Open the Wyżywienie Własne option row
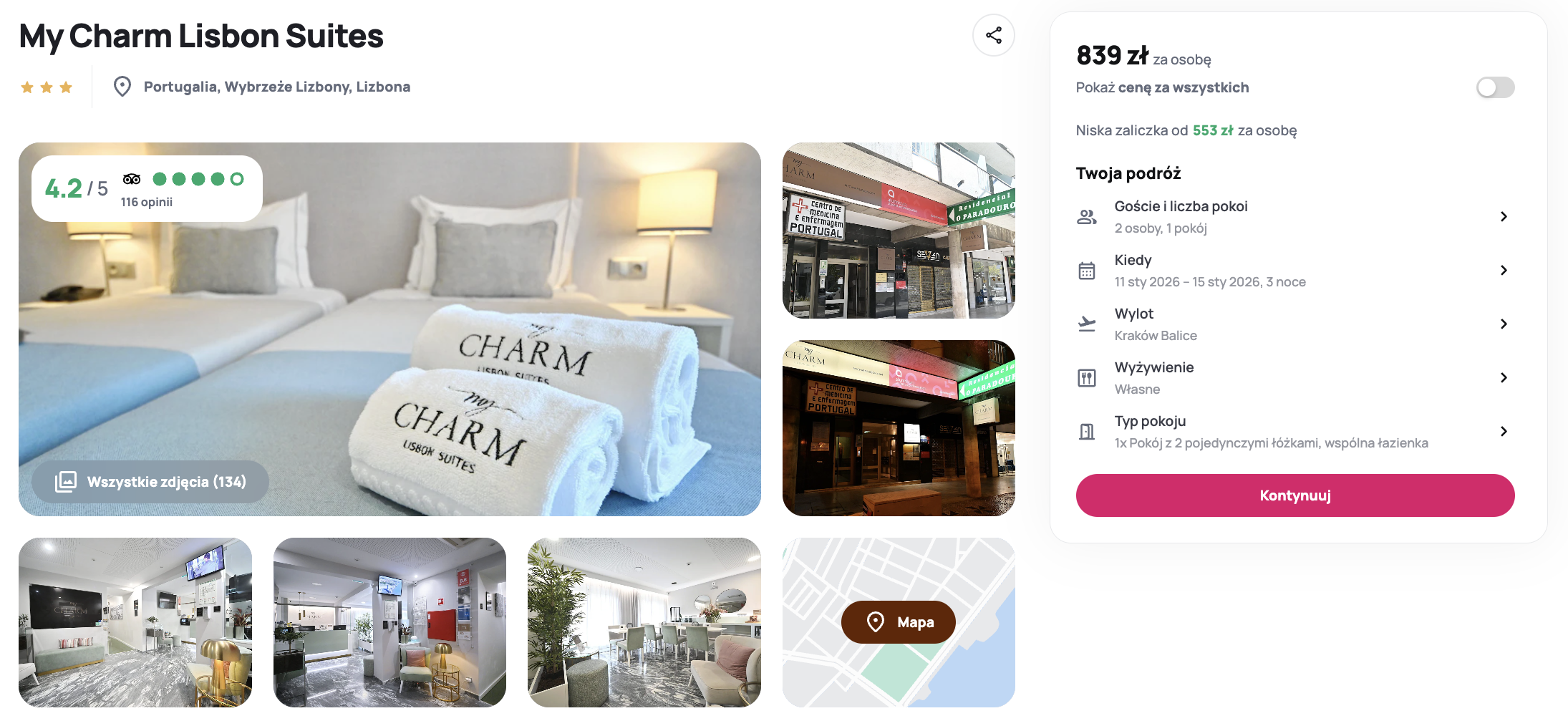This screenshot has height=726, width=1568. [1295, 378]
